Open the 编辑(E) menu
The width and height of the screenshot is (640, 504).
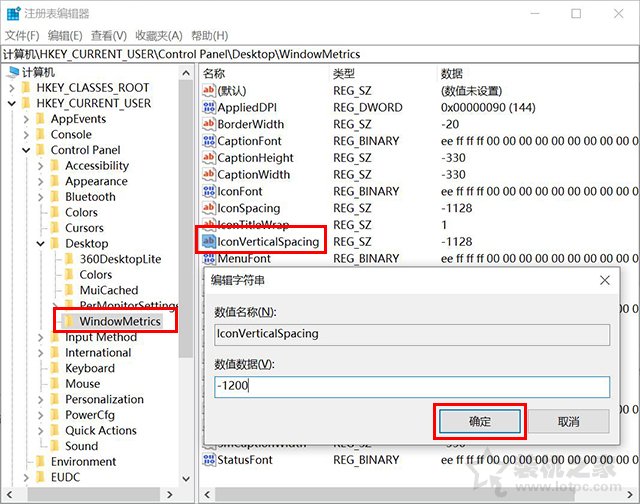(x=65, y=36)
